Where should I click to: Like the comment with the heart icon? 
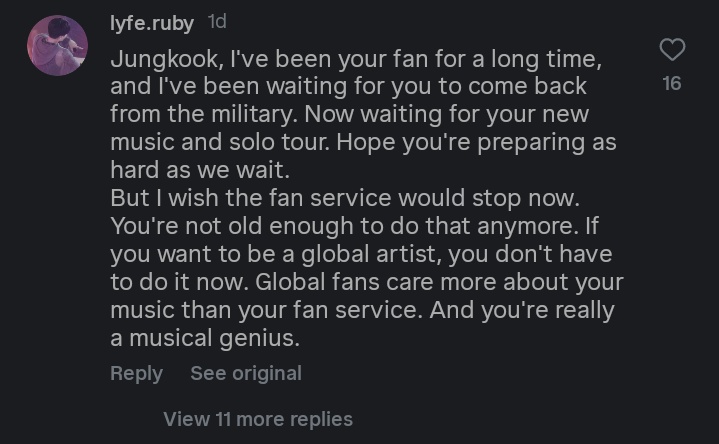pos(673,49)
